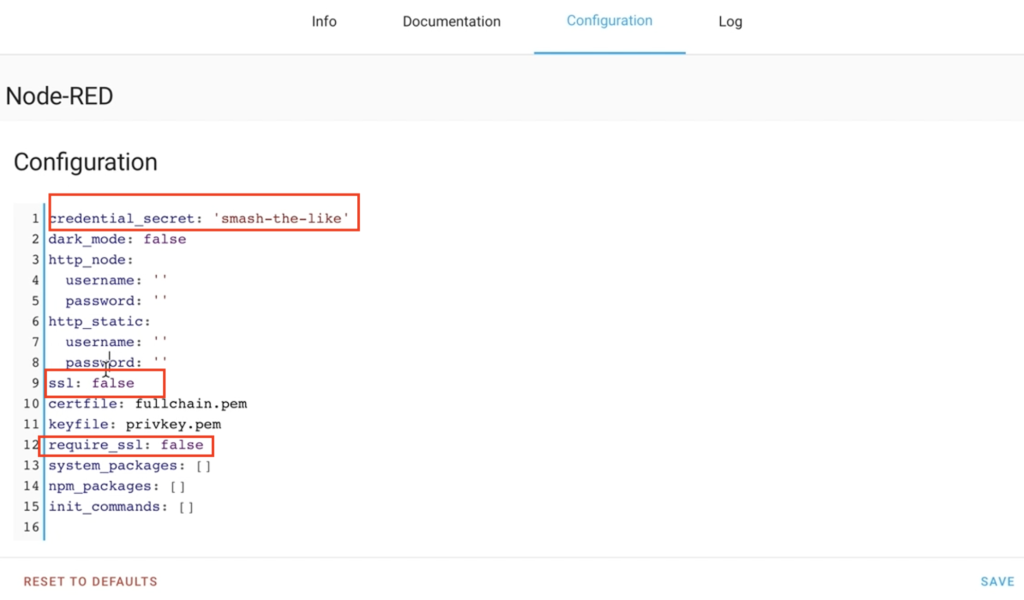Click the keyfile: privkey.pem line
Viewport: 1024px width, 600px height.
[x=135, y=424]
